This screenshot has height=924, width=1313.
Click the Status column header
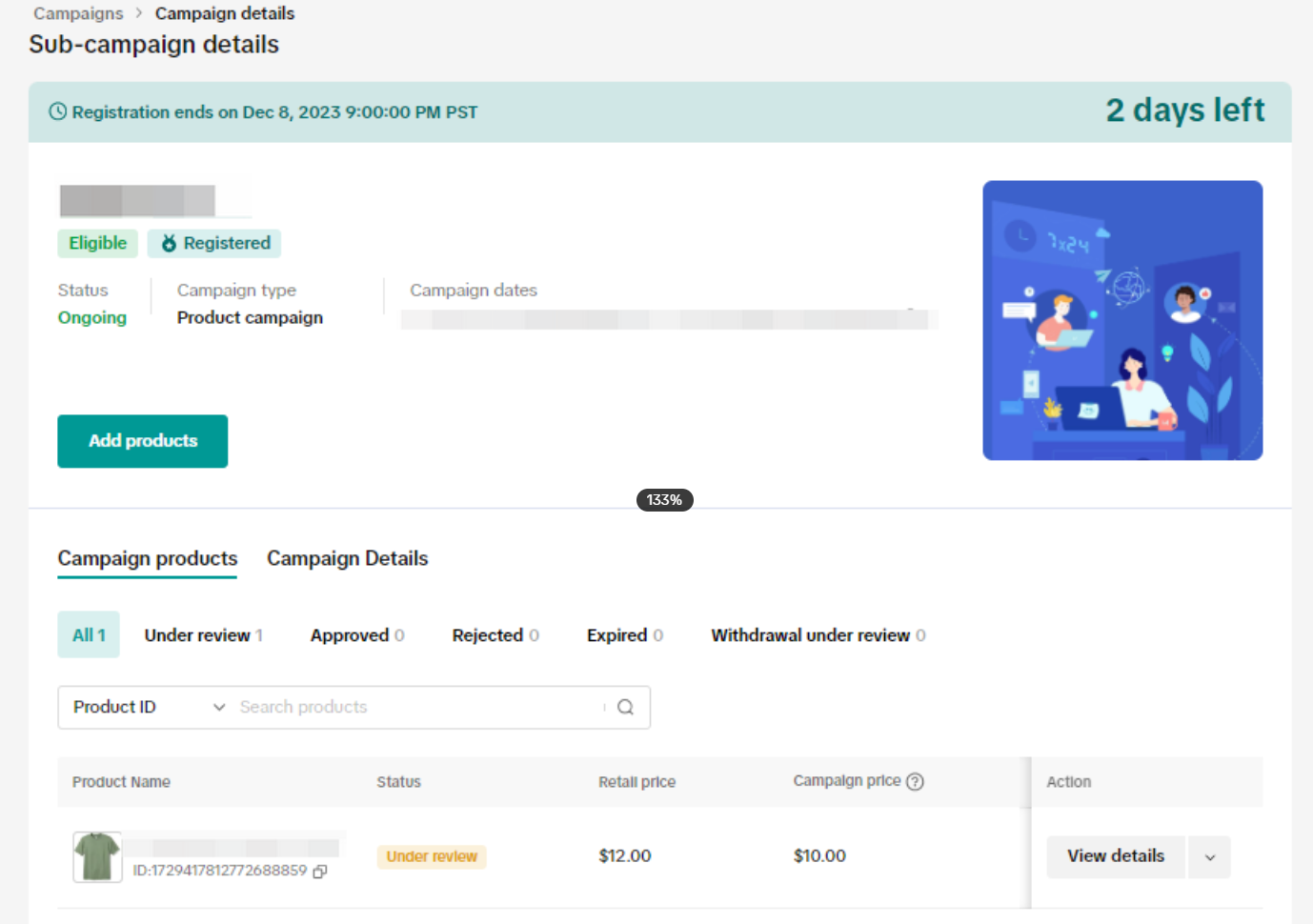pos(398,782)
